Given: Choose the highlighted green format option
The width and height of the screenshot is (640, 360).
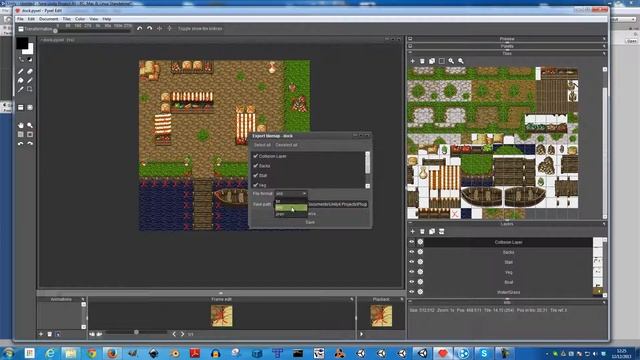Looking at the screenshot, I should 291,208.
